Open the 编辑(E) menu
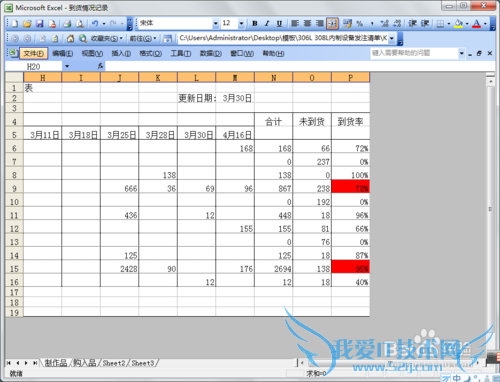 63,53
